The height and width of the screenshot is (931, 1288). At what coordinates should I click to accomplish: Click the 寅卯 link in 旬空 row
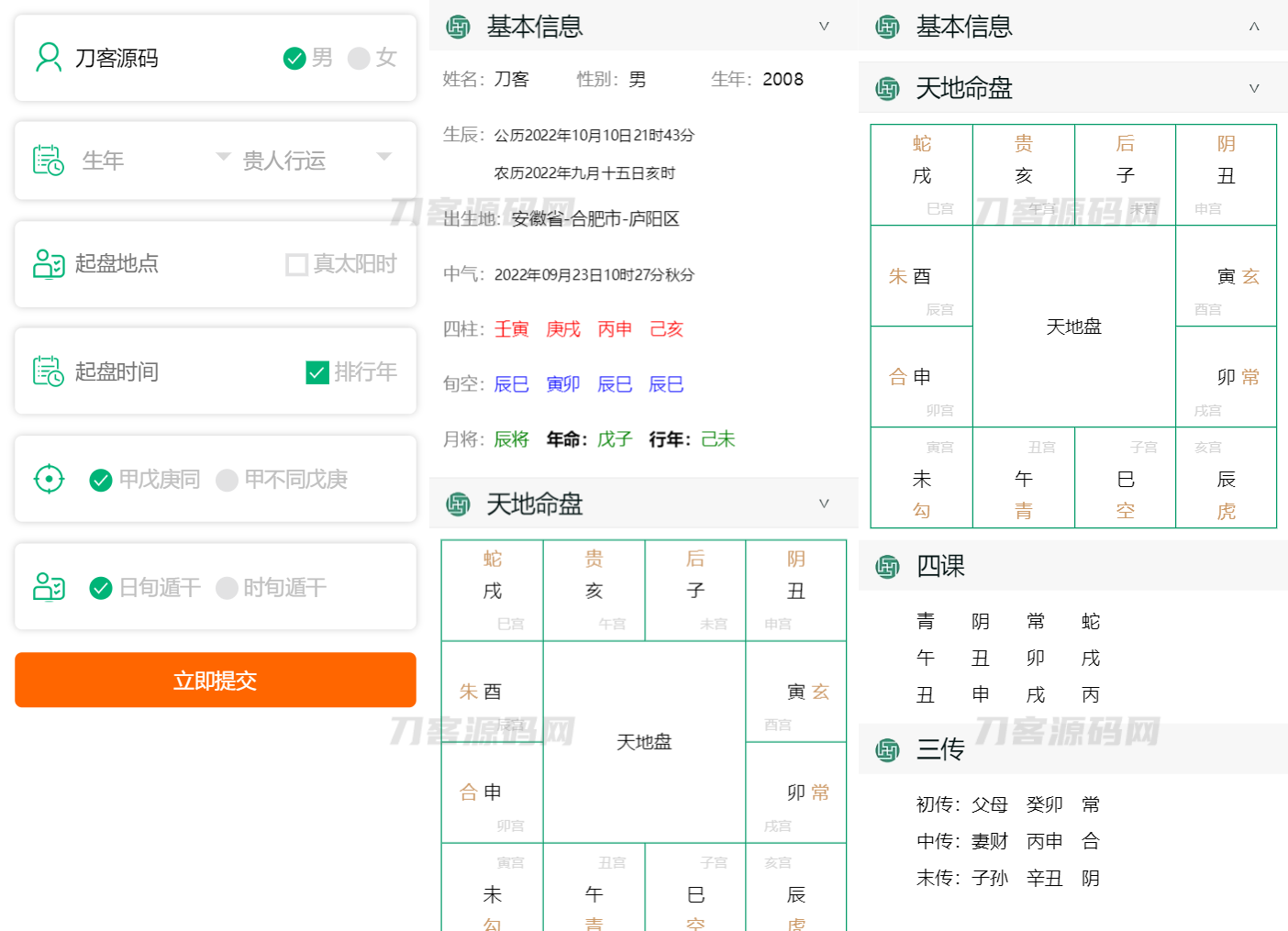click(x=562, y=383)
